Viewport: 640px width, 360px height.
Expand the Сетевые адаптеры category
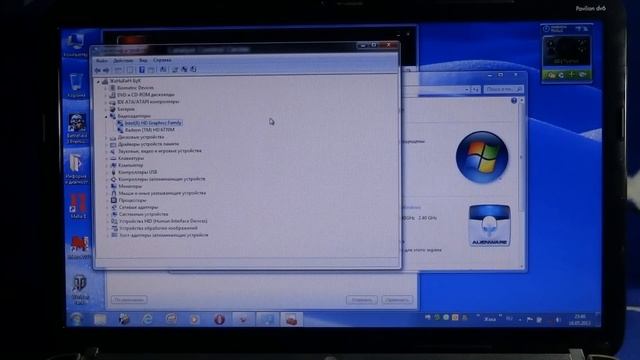[107, 207]
